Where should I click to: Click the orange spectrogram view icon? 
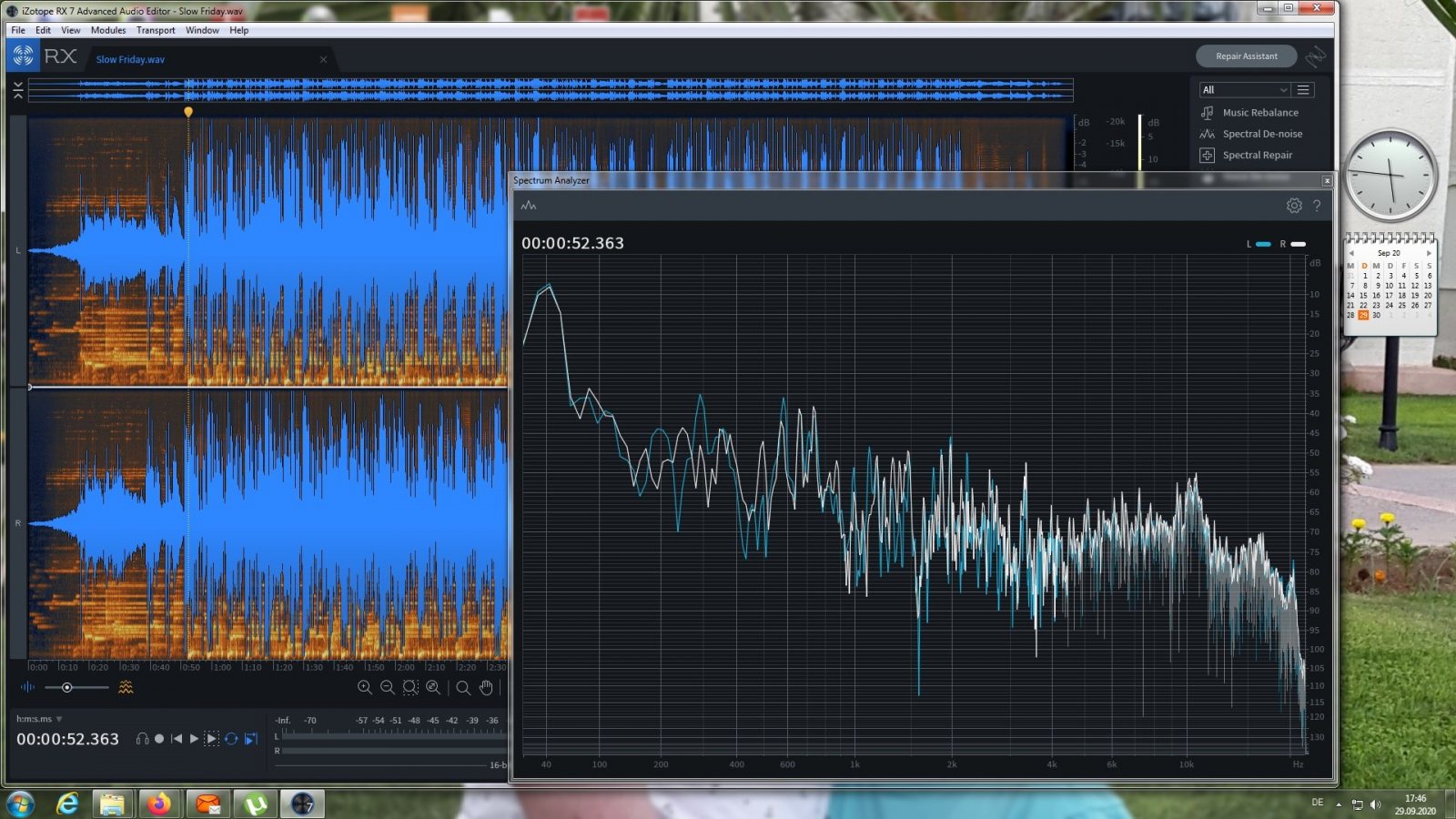coord(126,687)
